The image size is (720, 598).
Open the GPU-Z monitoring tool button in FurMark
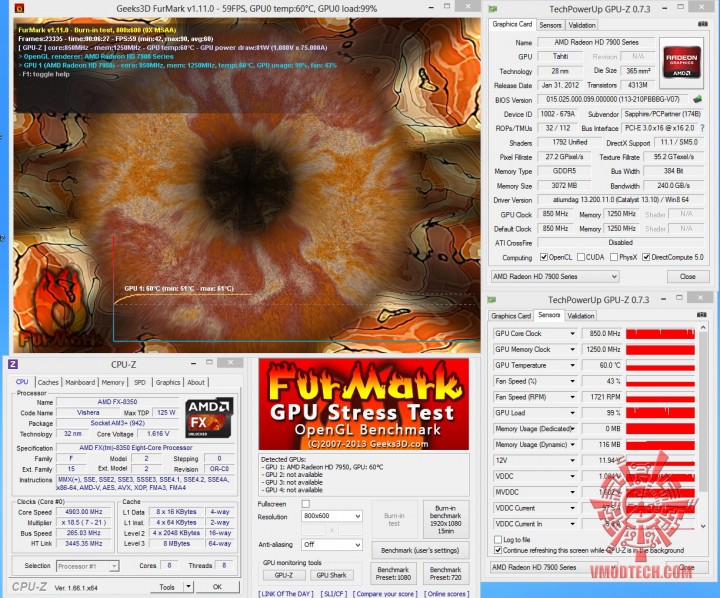tap(283, 575)
